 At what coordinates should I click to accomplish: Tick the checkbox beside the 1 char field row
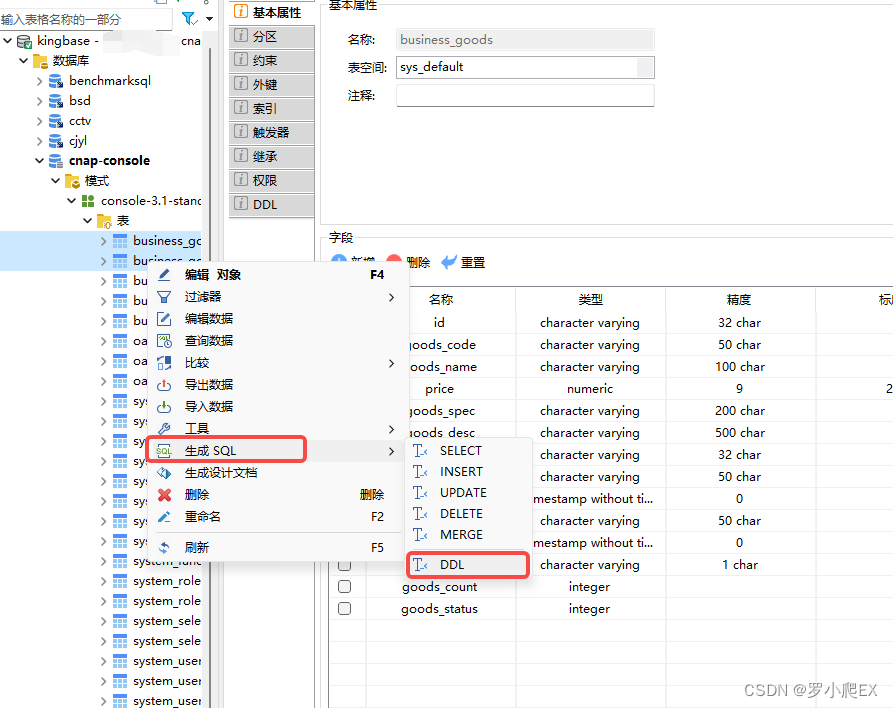(343, 564)
